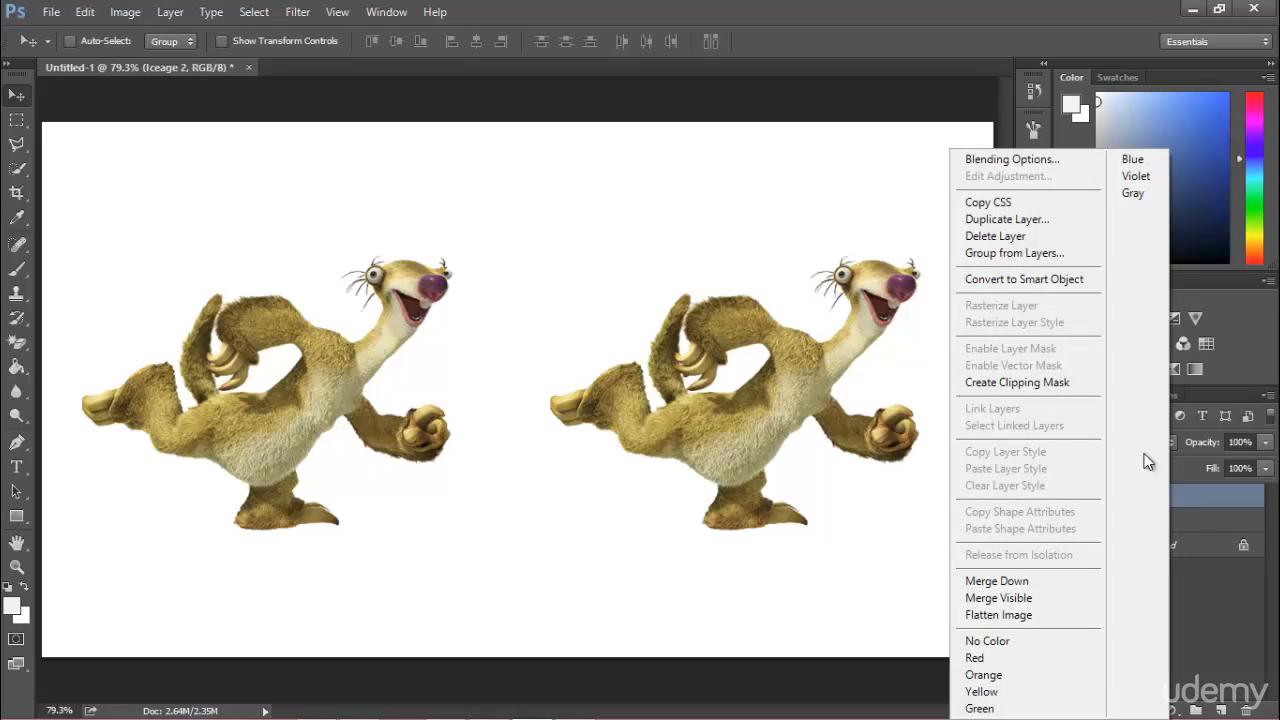Change the screen mode
The width and height of the screenshot is (1280, 720).
tap(17, 664)
